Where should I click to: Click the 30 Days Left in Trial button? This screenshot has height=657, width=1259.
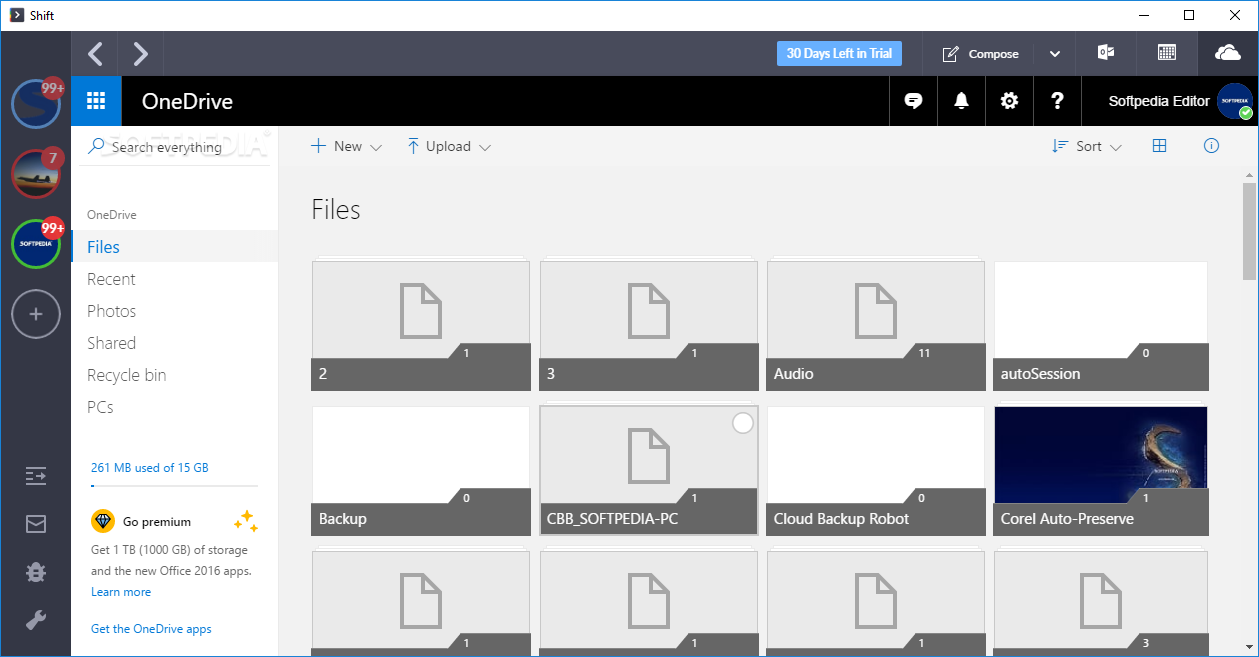pos(839,53)
